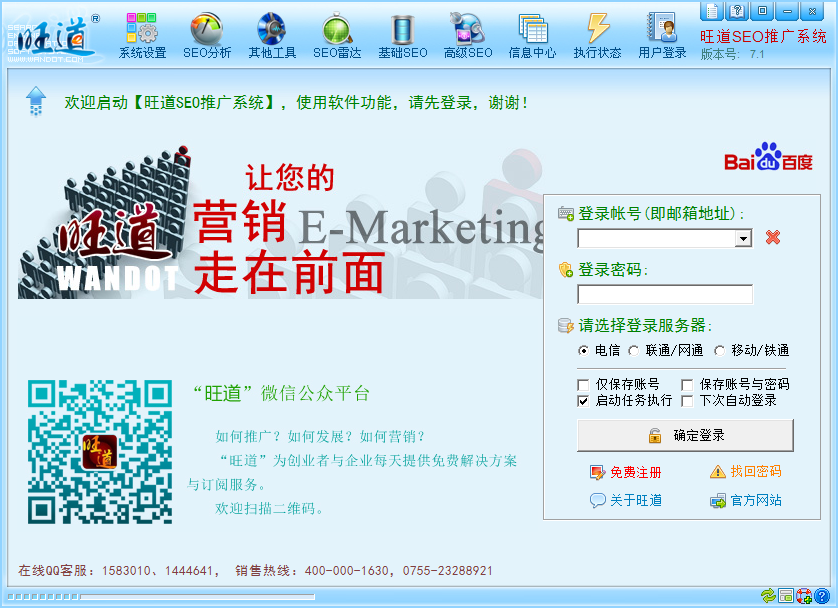838x608 pixels.
Task: Select the 移动/铁通 server option
Action: tap(719, 351)
